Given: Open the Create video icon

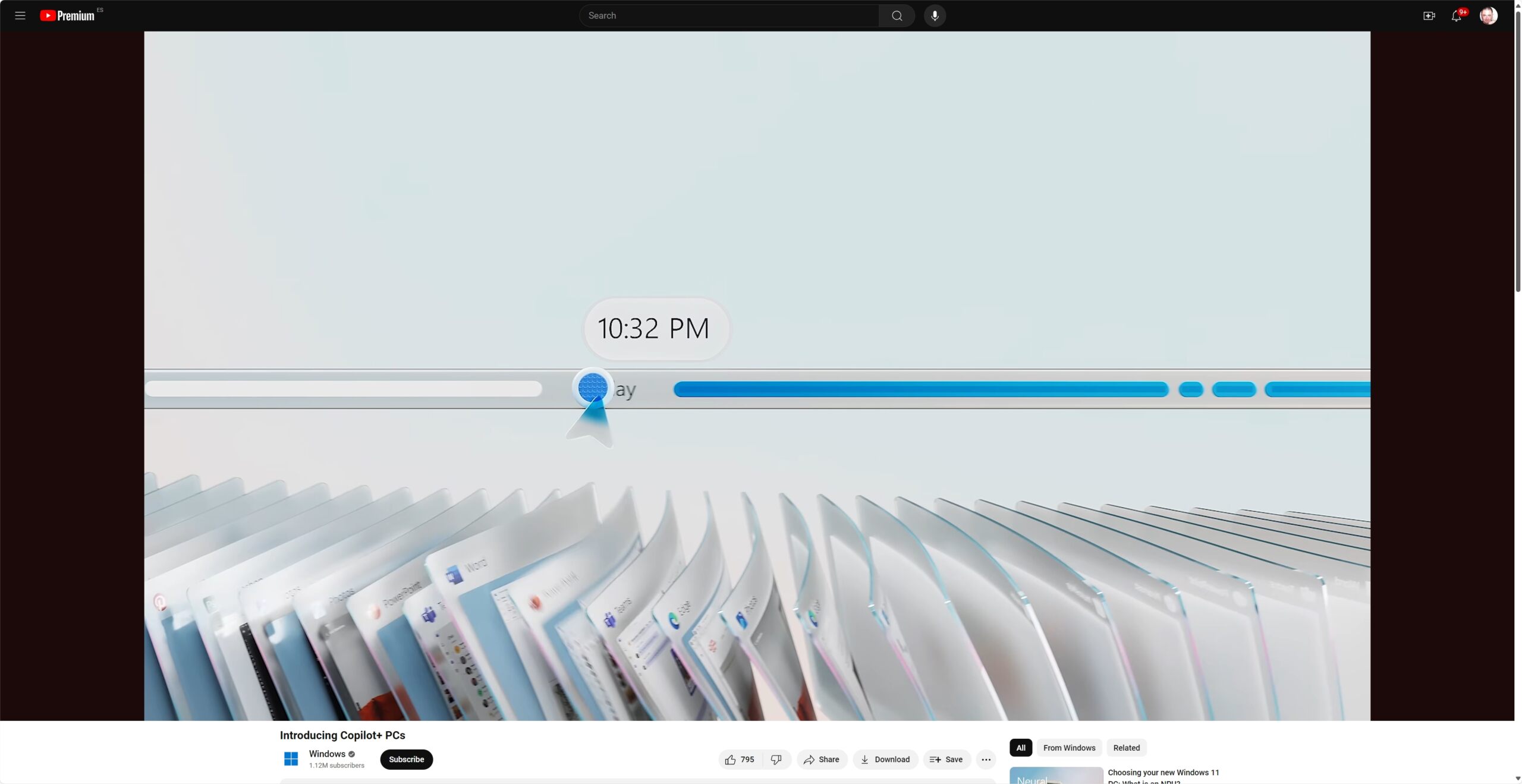Looking at the screenshot, I should click(1429, 15).
